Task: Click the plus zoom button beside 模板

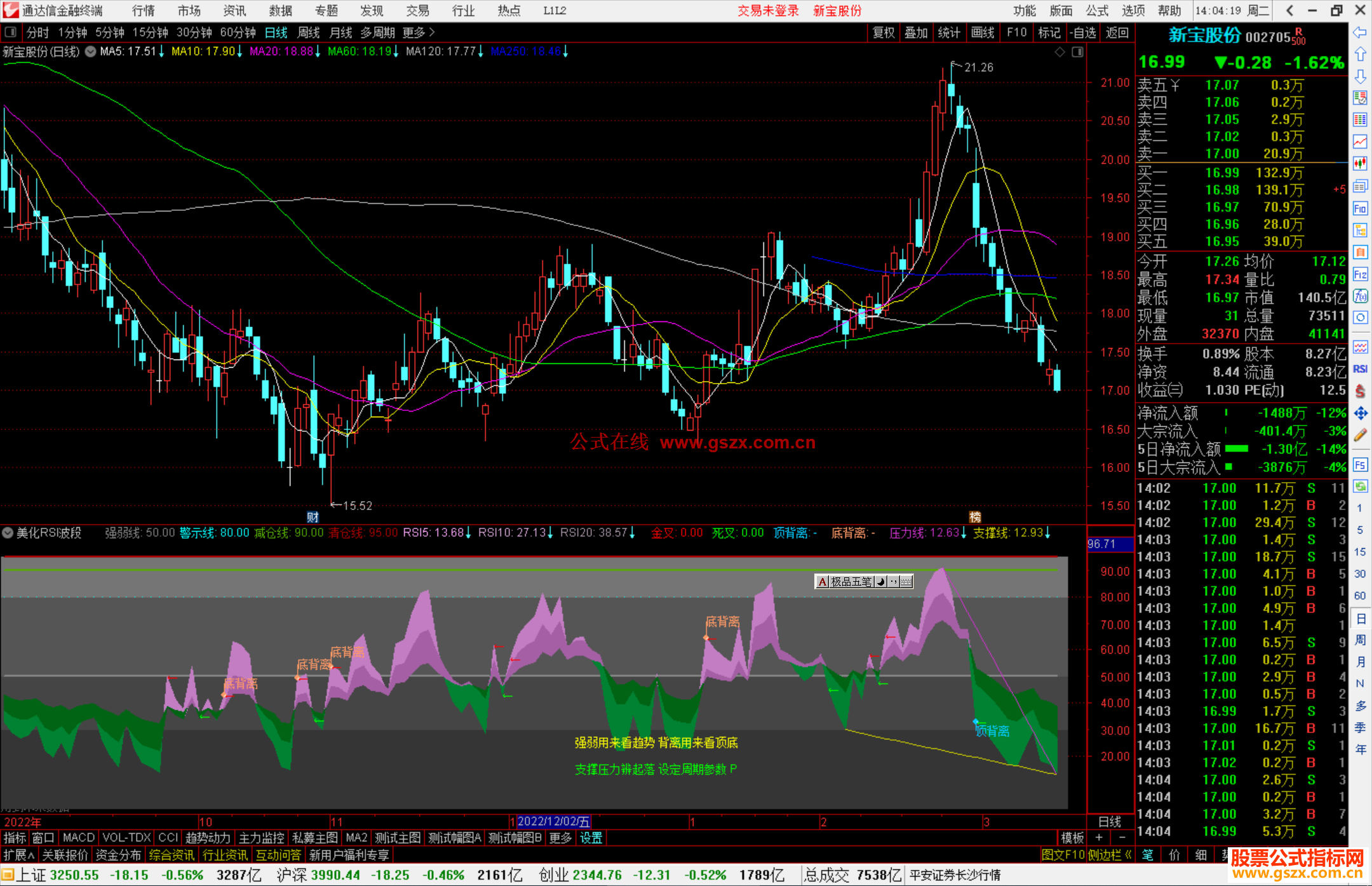Action: tap(1099, 838)
